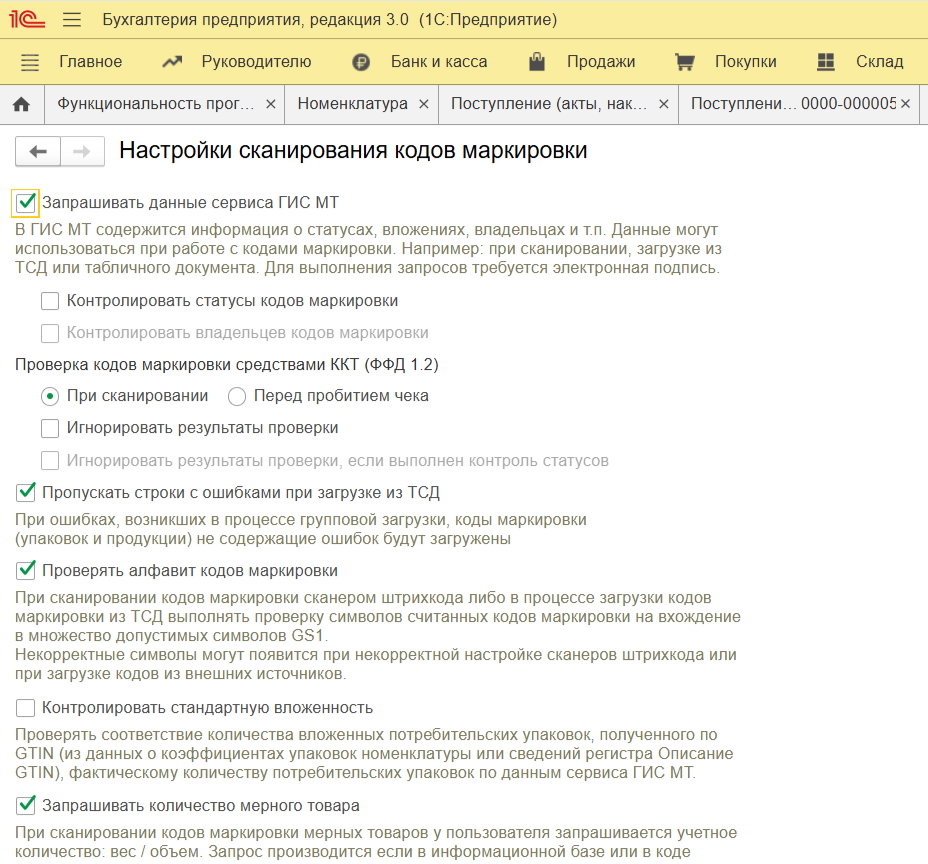
Task: Select the Перед пробитием чека radio button
Action: pyautogui.click(x=235, y=396)
